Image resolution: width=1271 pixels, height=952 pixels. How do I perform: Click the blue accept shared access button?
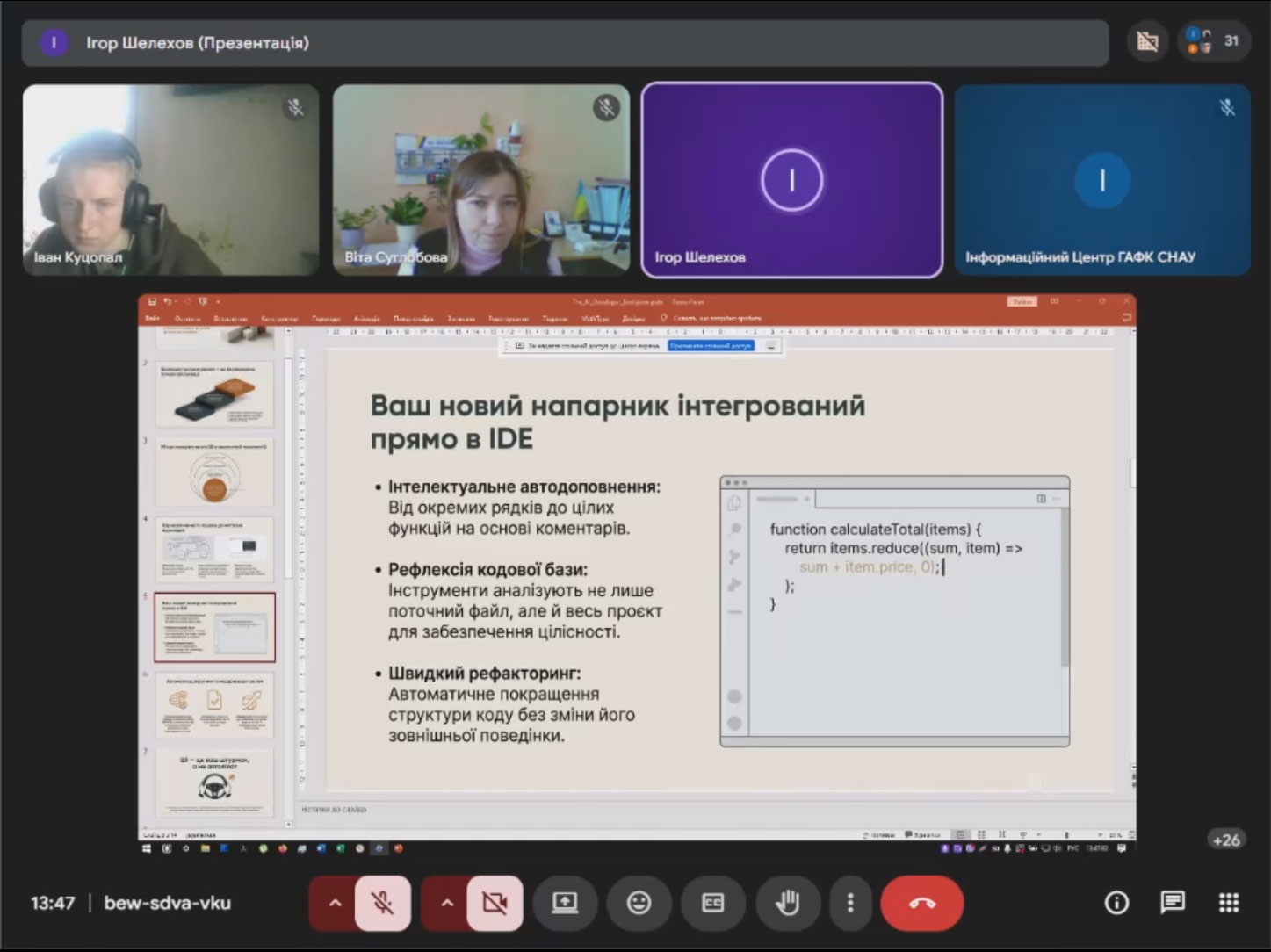tap(711, 346)
